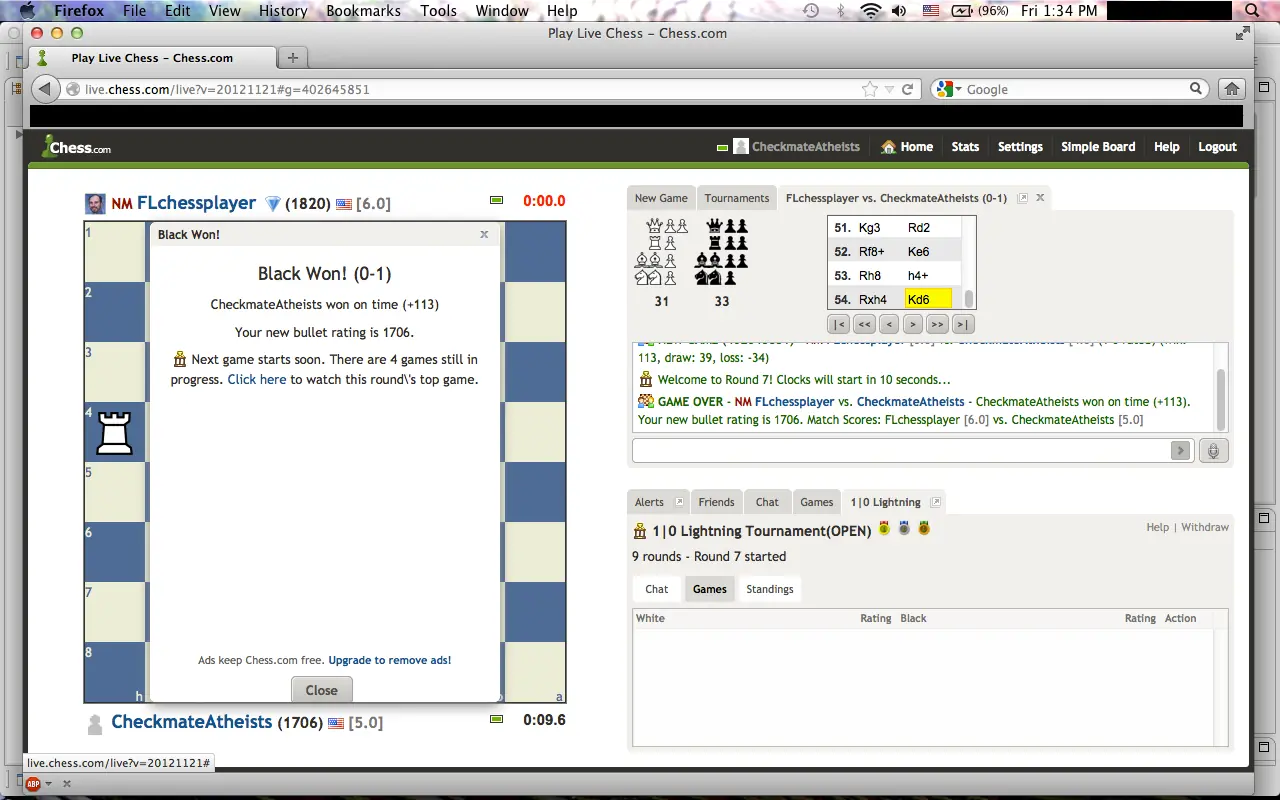Open the Tournaments tab

737,198
